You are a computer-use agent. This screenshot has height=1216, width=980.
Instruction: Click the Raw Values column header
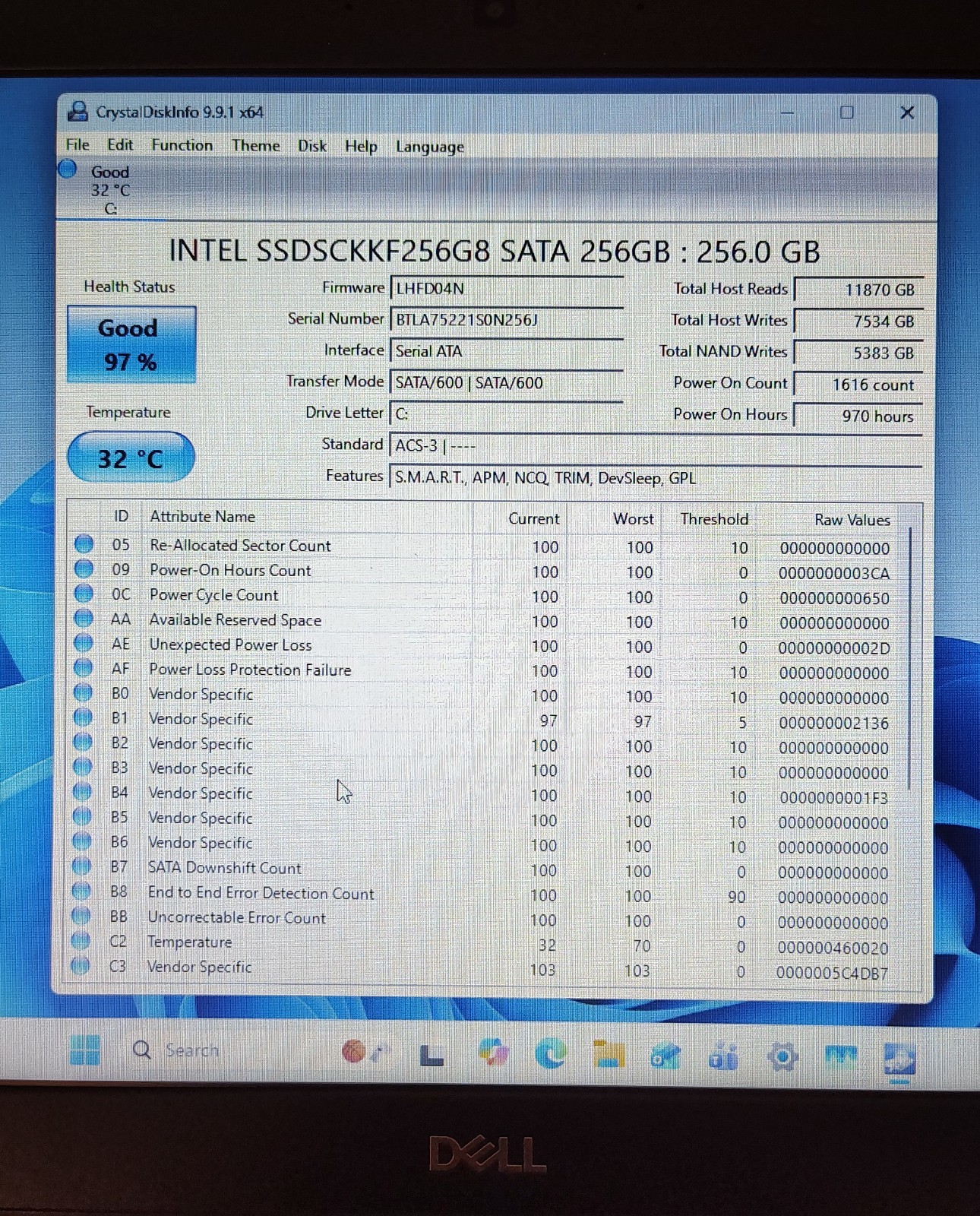(852, 520)
